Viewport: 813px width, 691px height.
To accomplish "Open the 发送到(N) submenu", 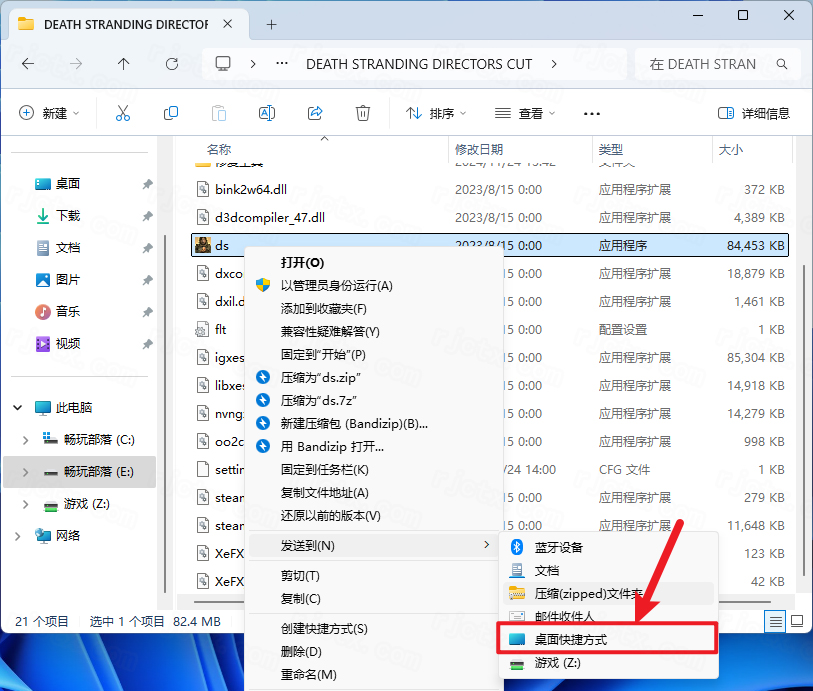I will pos(373,545).
